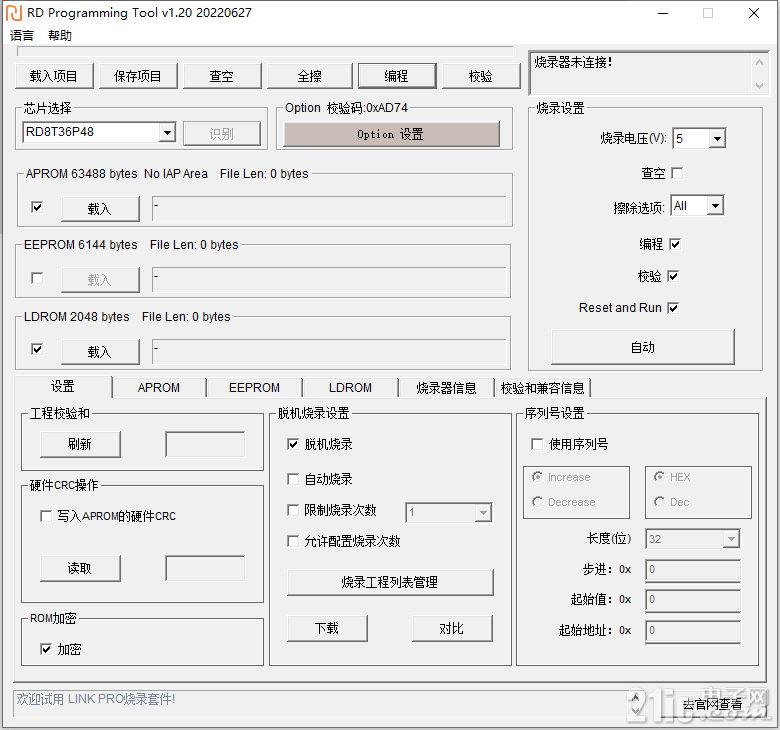
Task: Switch to the APROM tab
Action: [159, 388]
